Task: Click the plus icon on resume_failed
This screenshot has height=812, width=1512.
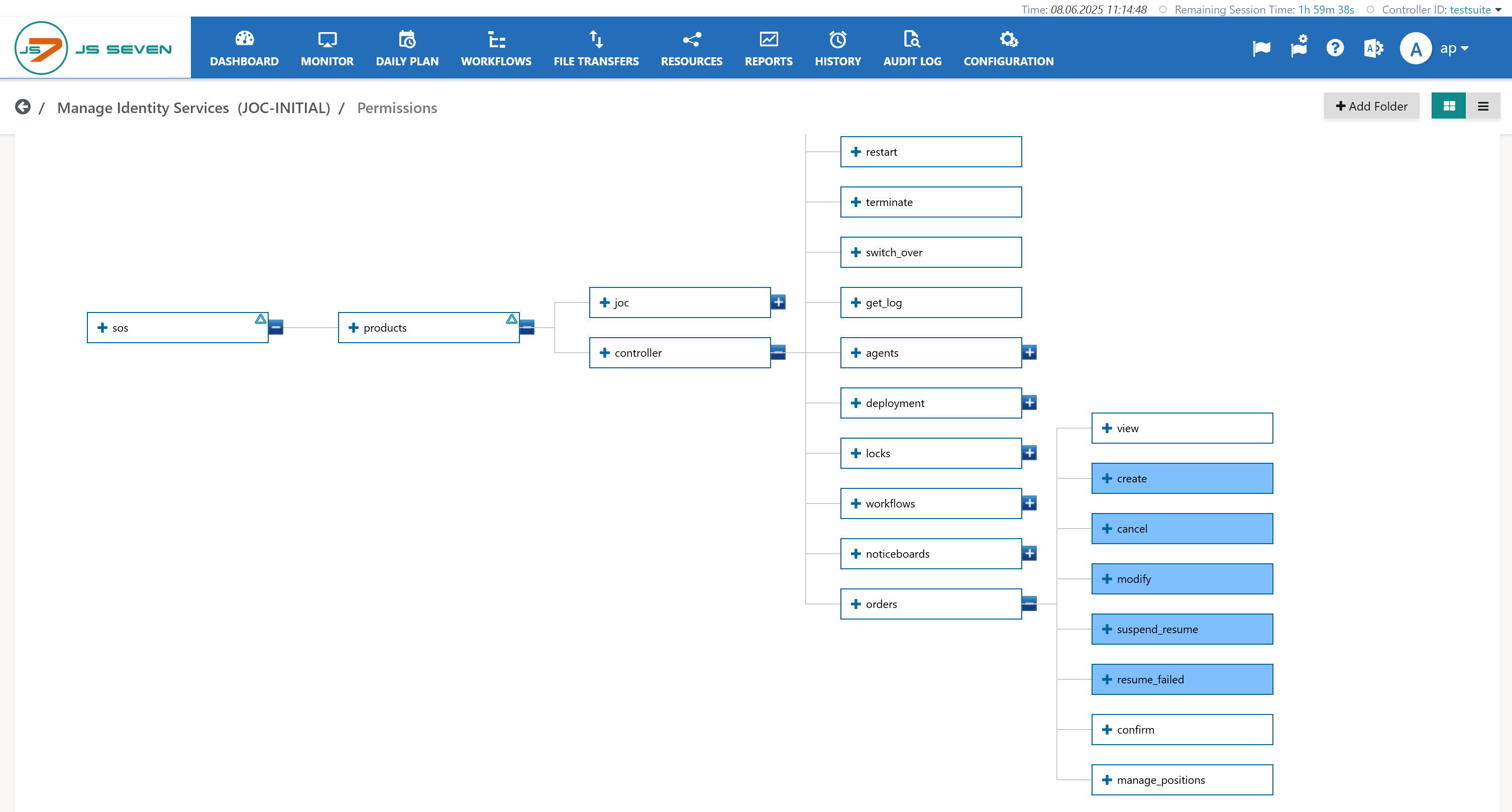Action: pyautogui.click(x=1107, y=679)
